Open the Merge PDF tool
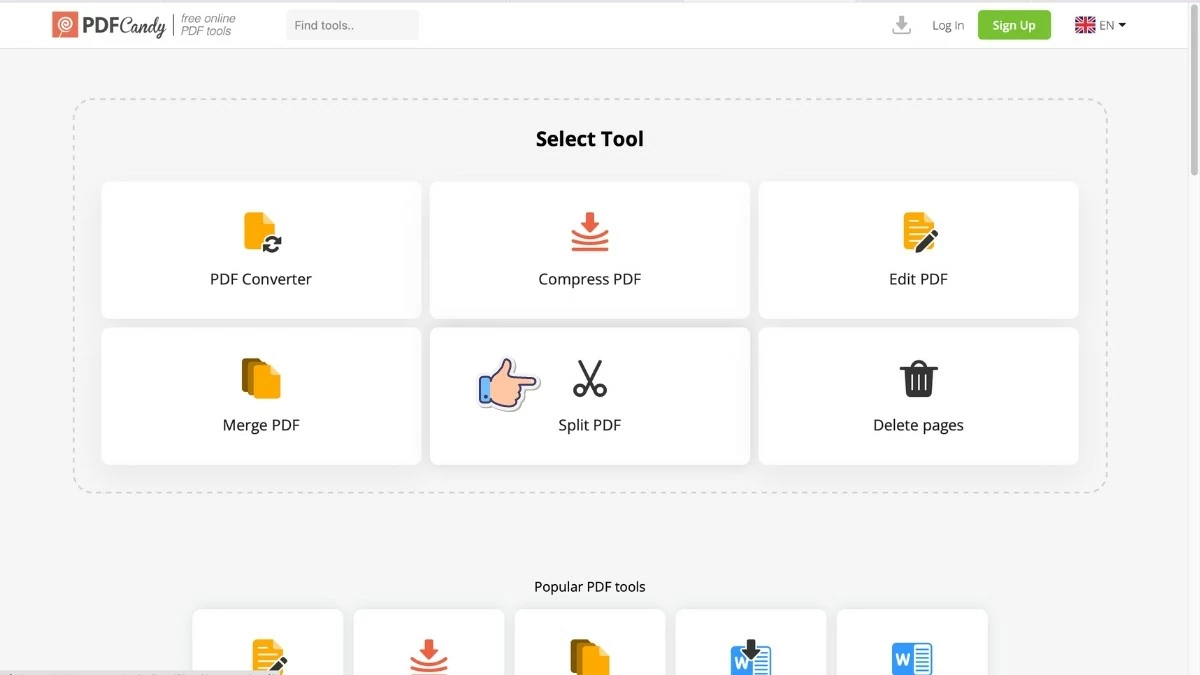The height and width of the screenshot is (675, 1200). (x=260, y=395)
